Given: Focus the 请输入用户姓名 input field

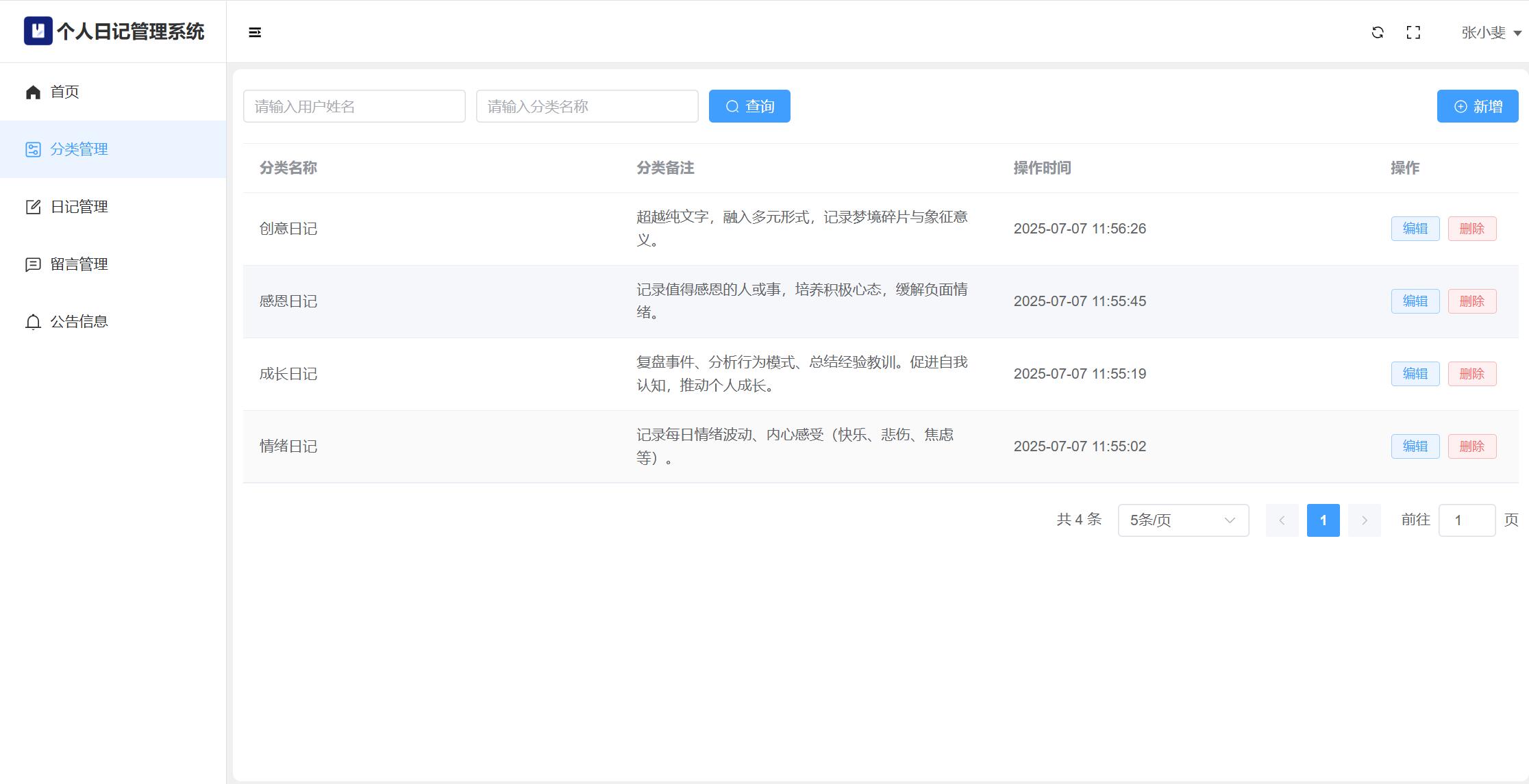Looking at the screenshot, I should click(354, 106).
